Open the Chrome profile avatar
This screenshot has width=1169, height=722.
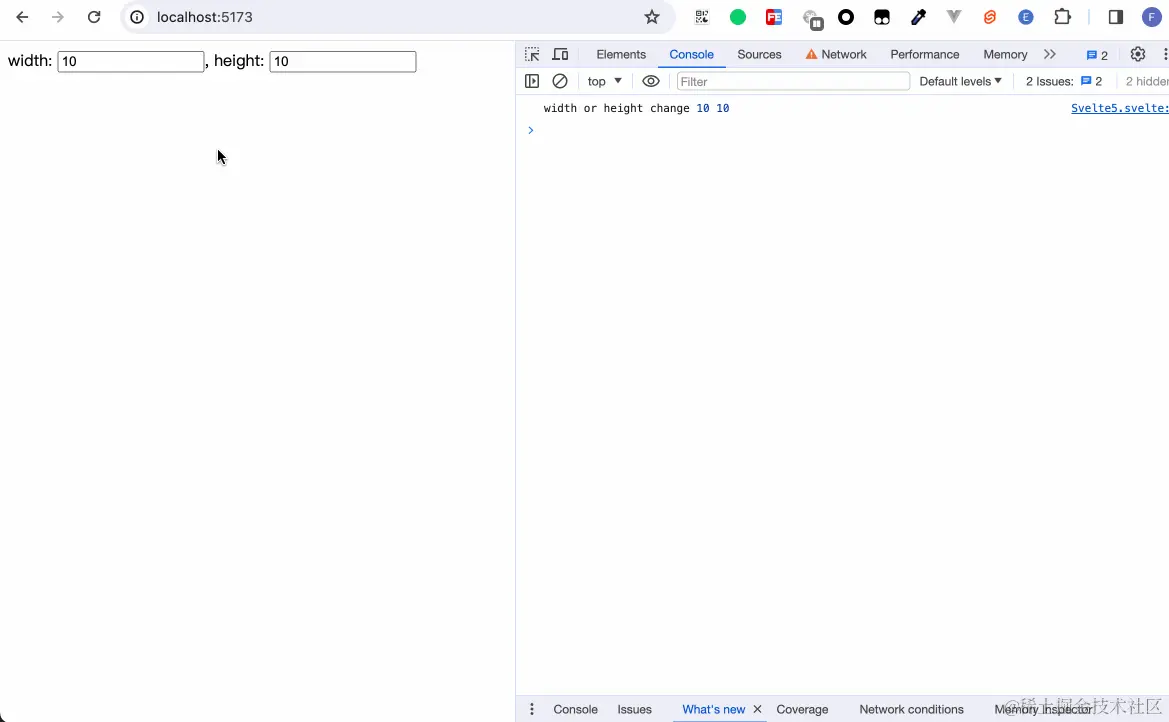(x=1152, y=17)
